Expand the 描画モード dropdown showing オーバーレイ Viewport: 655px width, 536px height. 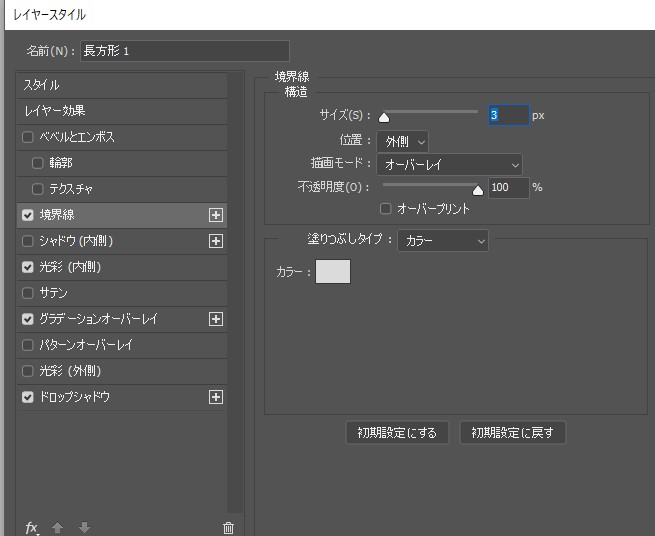click(x=449, y=164)
